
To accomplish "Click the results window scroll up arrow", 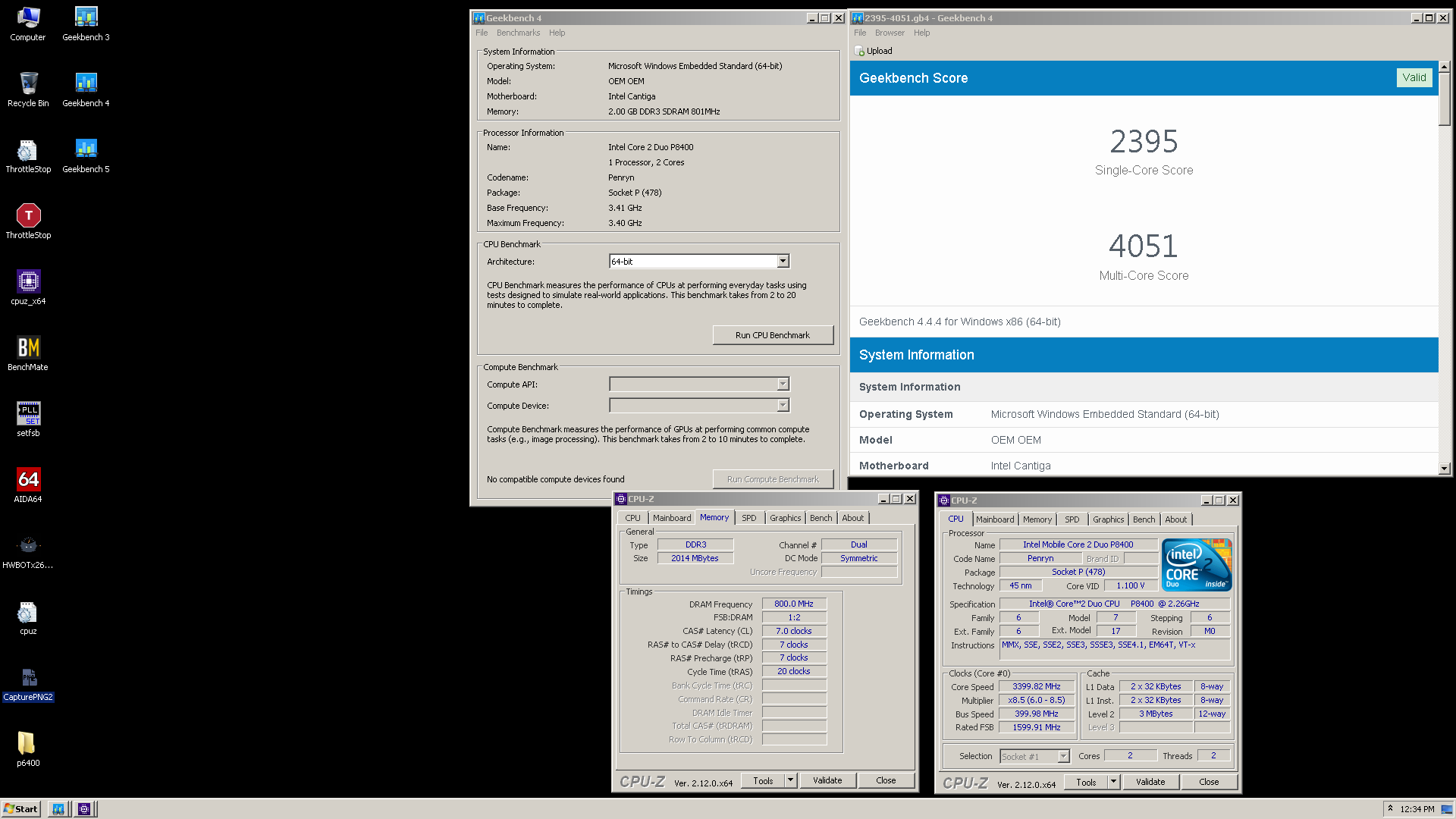I will (x=1445, y=67).
